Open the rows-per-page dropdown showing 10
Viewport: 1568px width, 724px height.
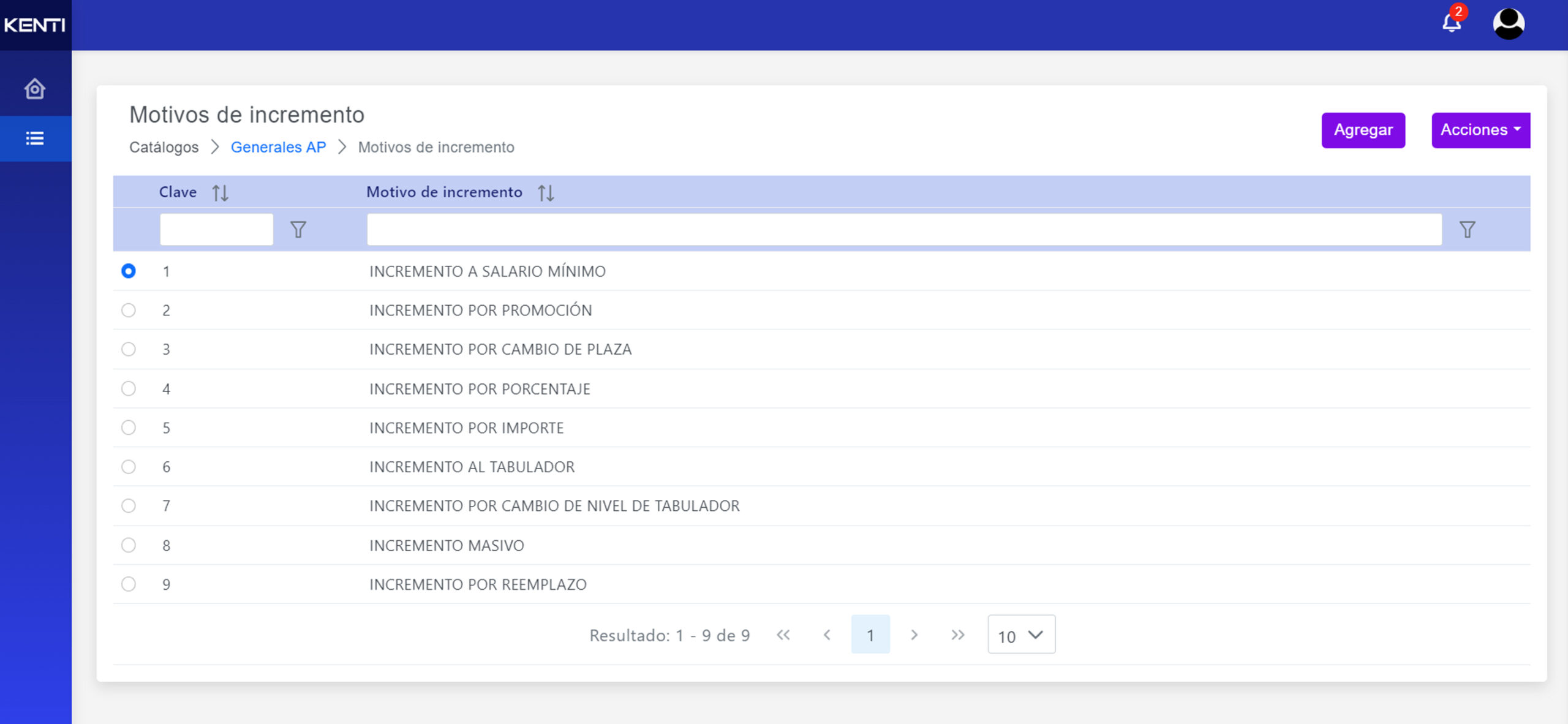(1021, 635)
